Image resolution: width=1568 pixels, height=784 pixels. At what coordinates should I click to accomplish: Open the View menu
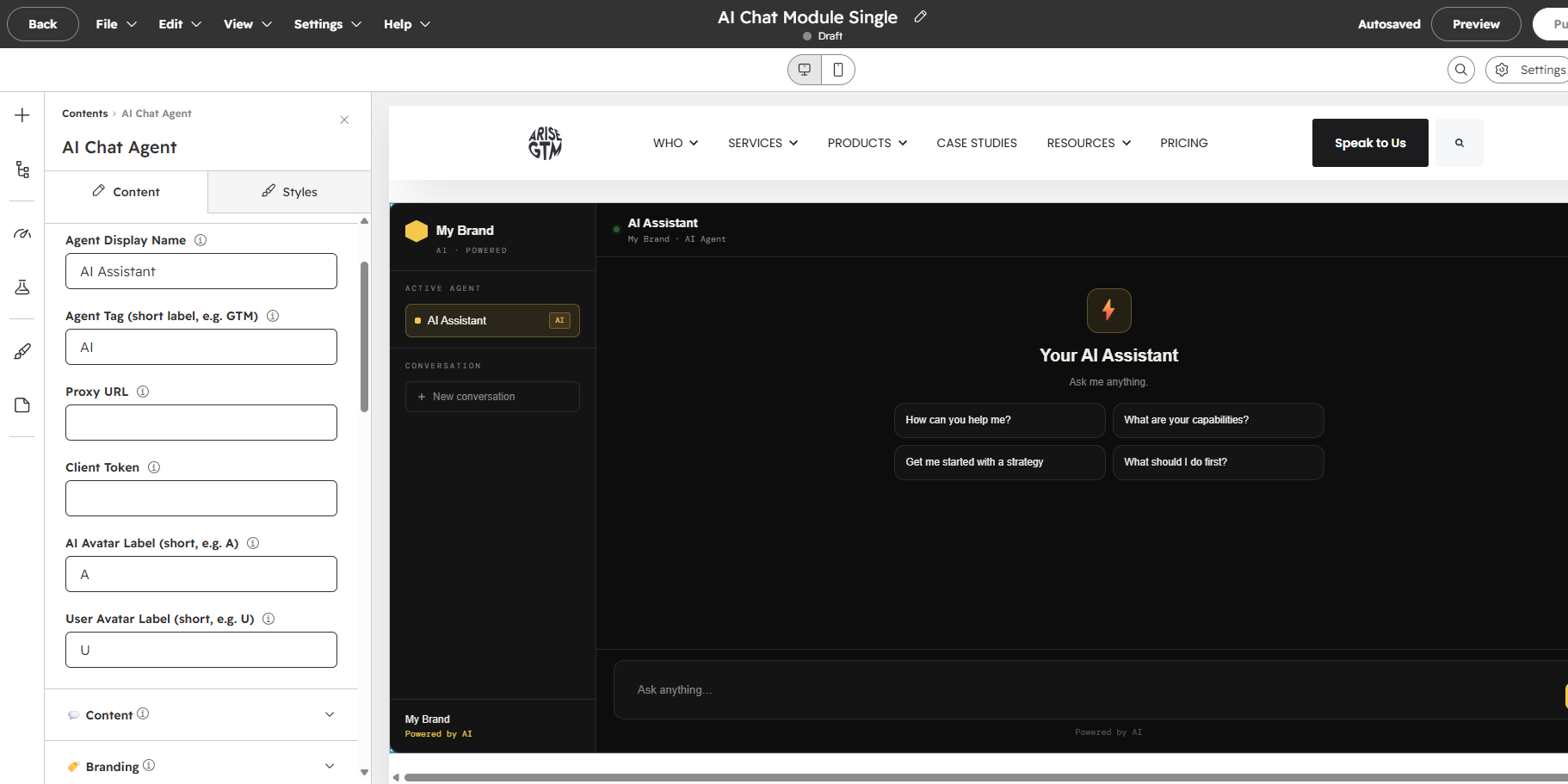[x=248, y=24]
